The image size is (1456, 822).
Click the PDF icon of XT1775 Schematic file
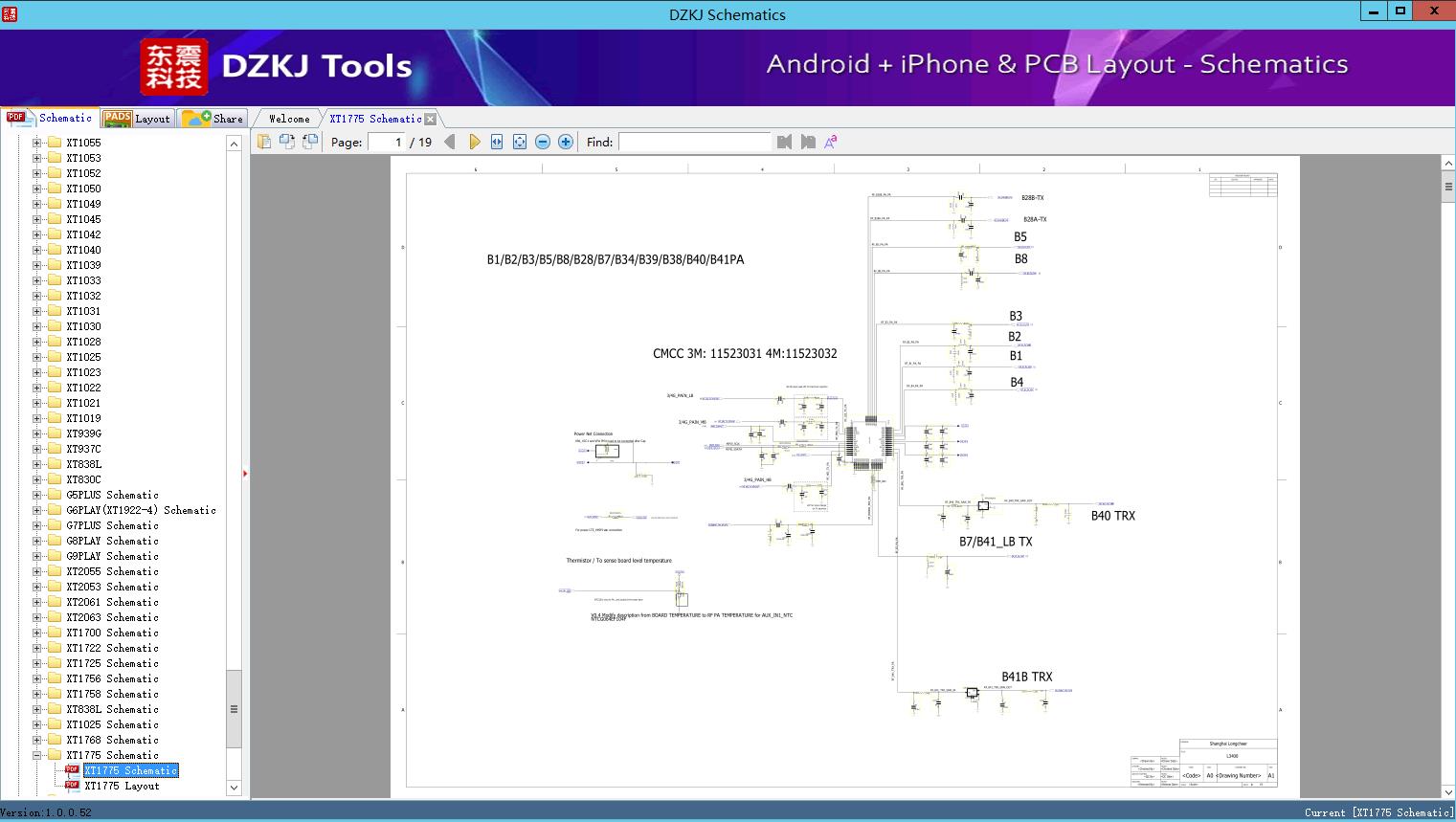tap(73, 770)
